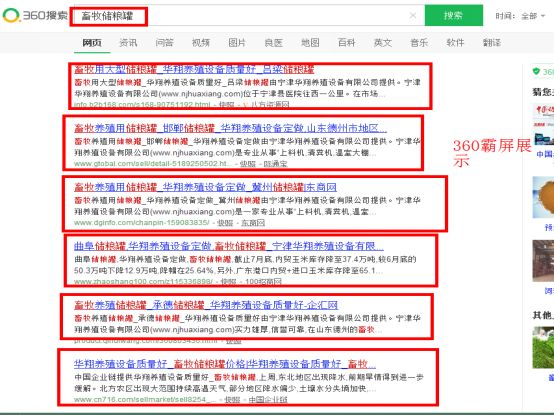Open the 翻译 tab
The image size is (554, 415).
(x=492, y=43)
